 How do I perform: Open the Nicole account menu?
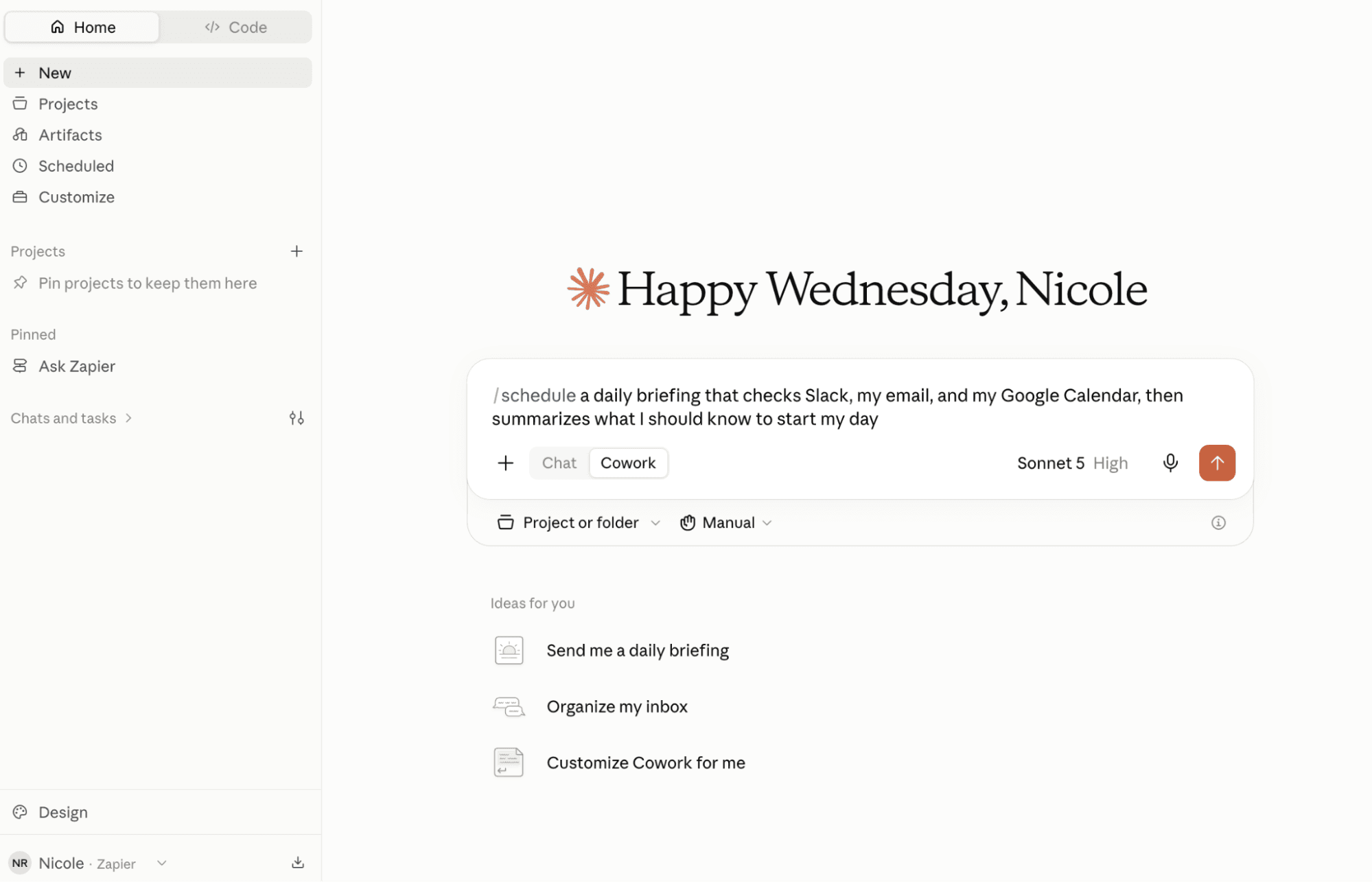coord(88,863)
